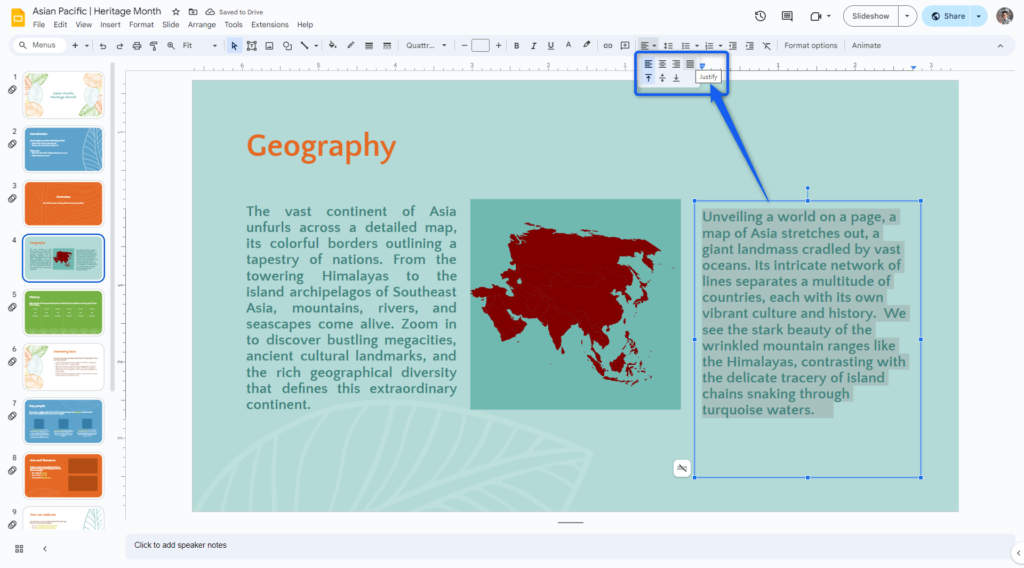The width and height of the screenshot is (1024, 568).
Task: Click the Insert link icon
Action: 607,46
